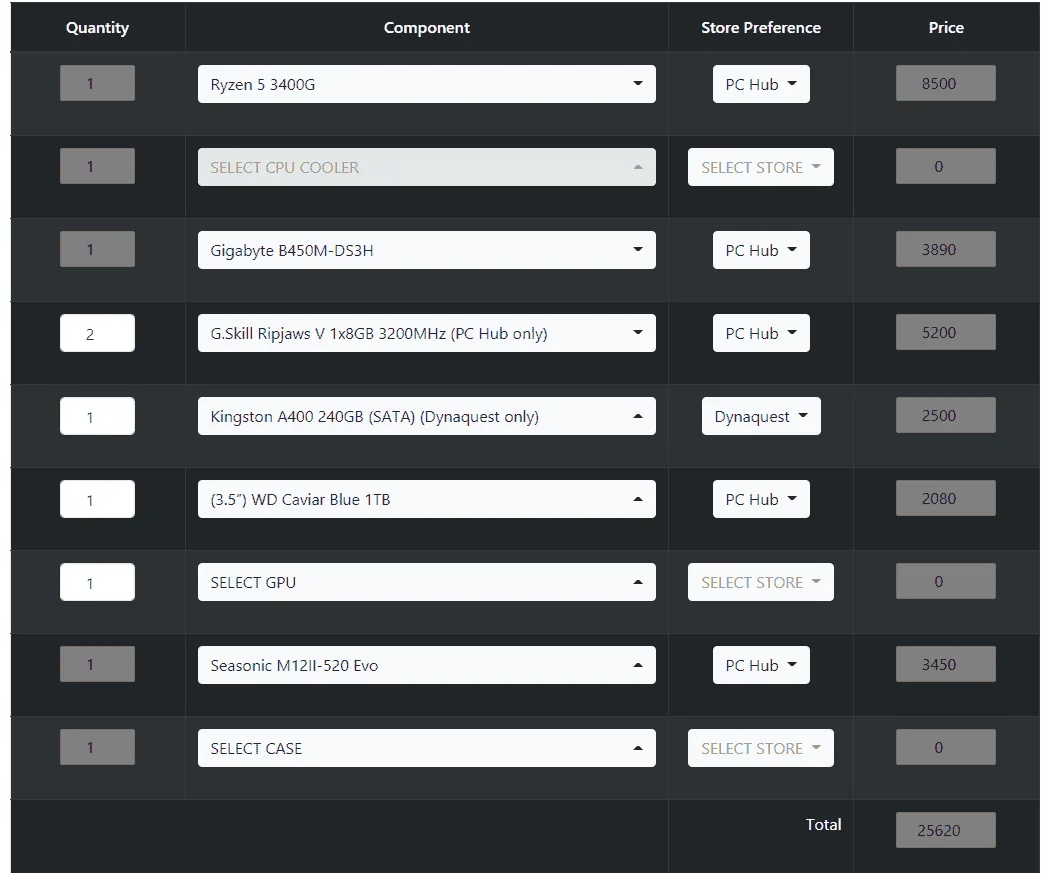The height and width of the screenshot is (873, 1054).
Task: Change the PC Hub store for Seasonic PSU
Action: pos(761,665)
